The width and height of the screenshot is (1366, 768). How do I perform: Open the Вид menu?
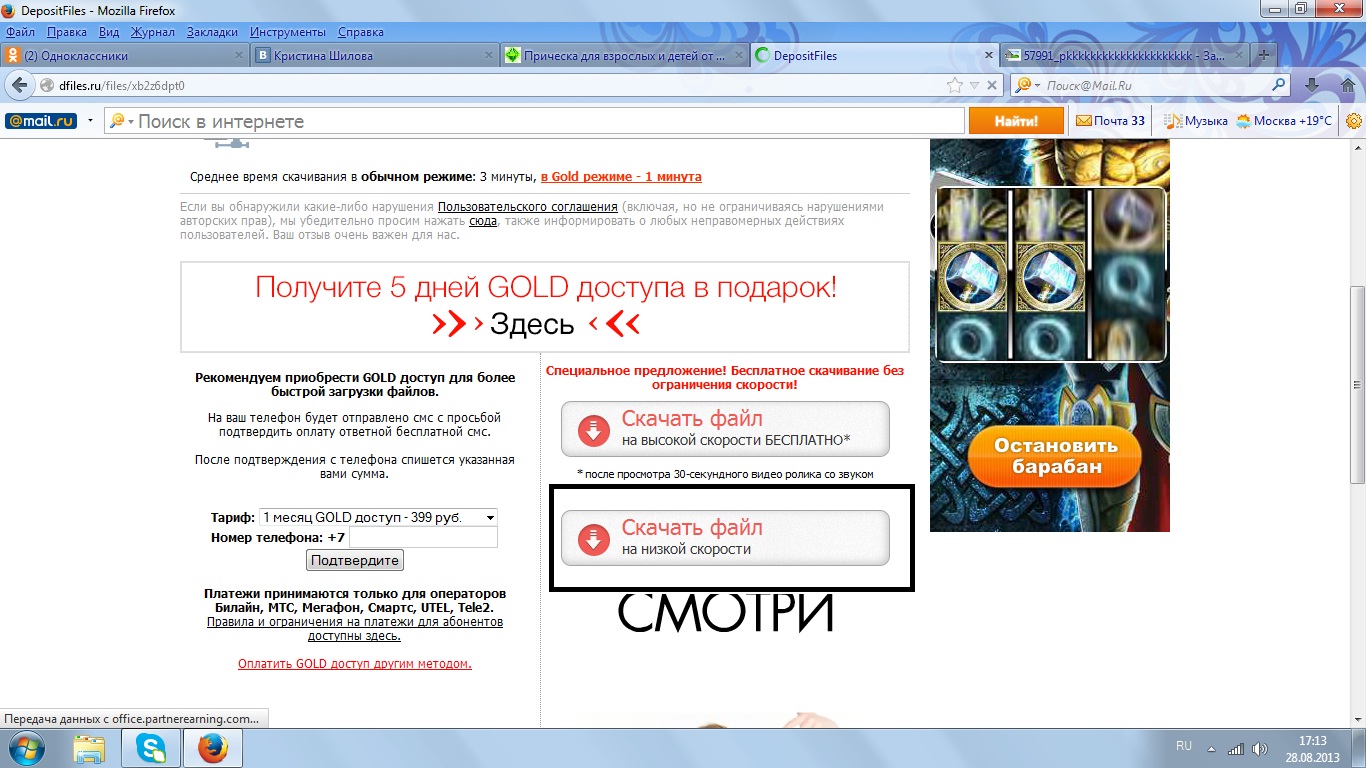pos(109,32)
